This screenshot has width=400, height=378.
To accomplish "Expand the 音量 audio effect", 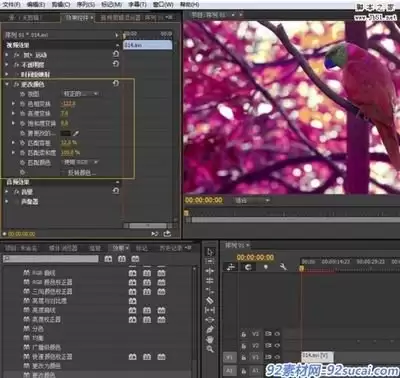I will [x=7, y=192].
